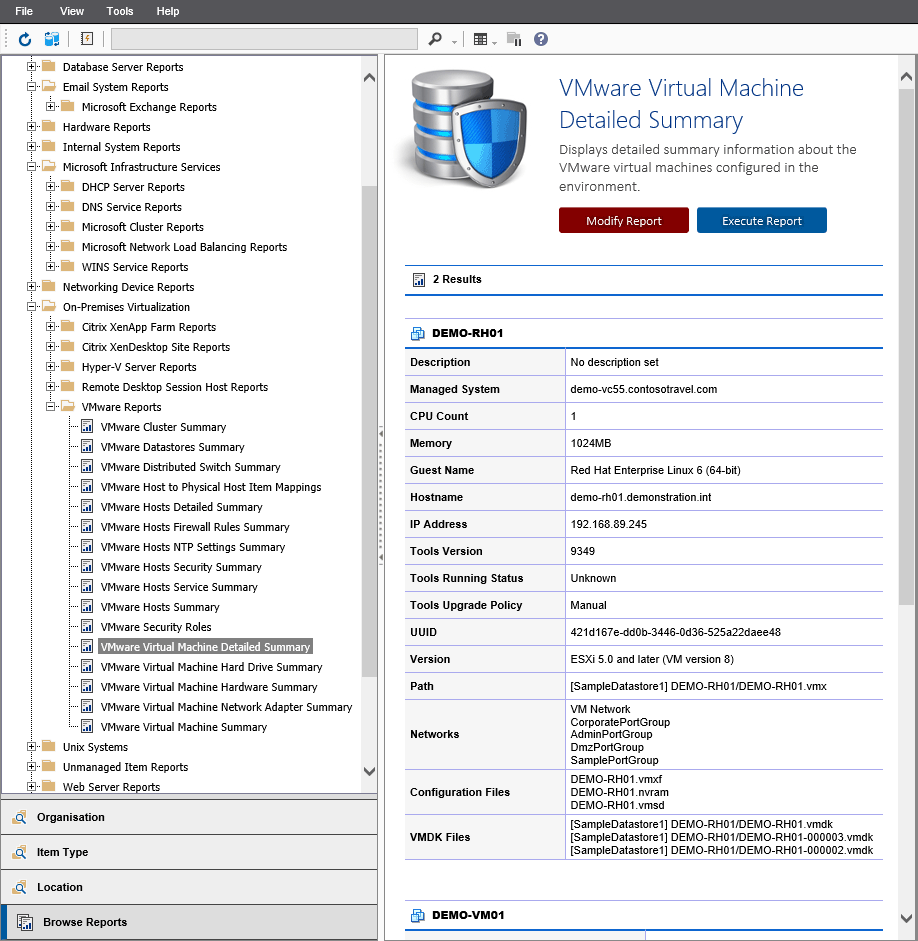
Task: Click the Execute Report button
Action: (761, 220)
